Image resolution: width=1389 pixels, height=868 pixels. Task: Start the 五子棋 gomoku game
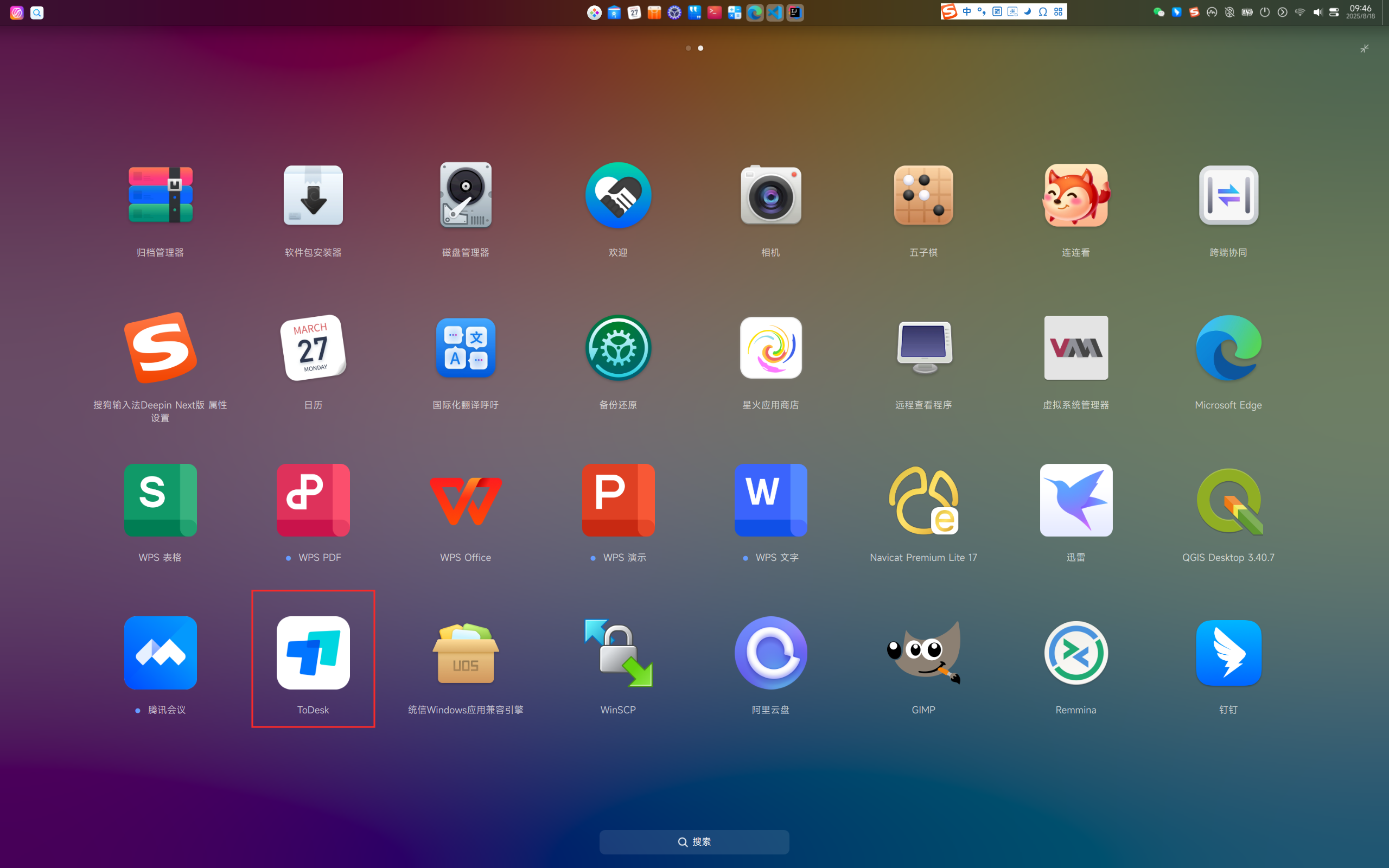(923, 195)
